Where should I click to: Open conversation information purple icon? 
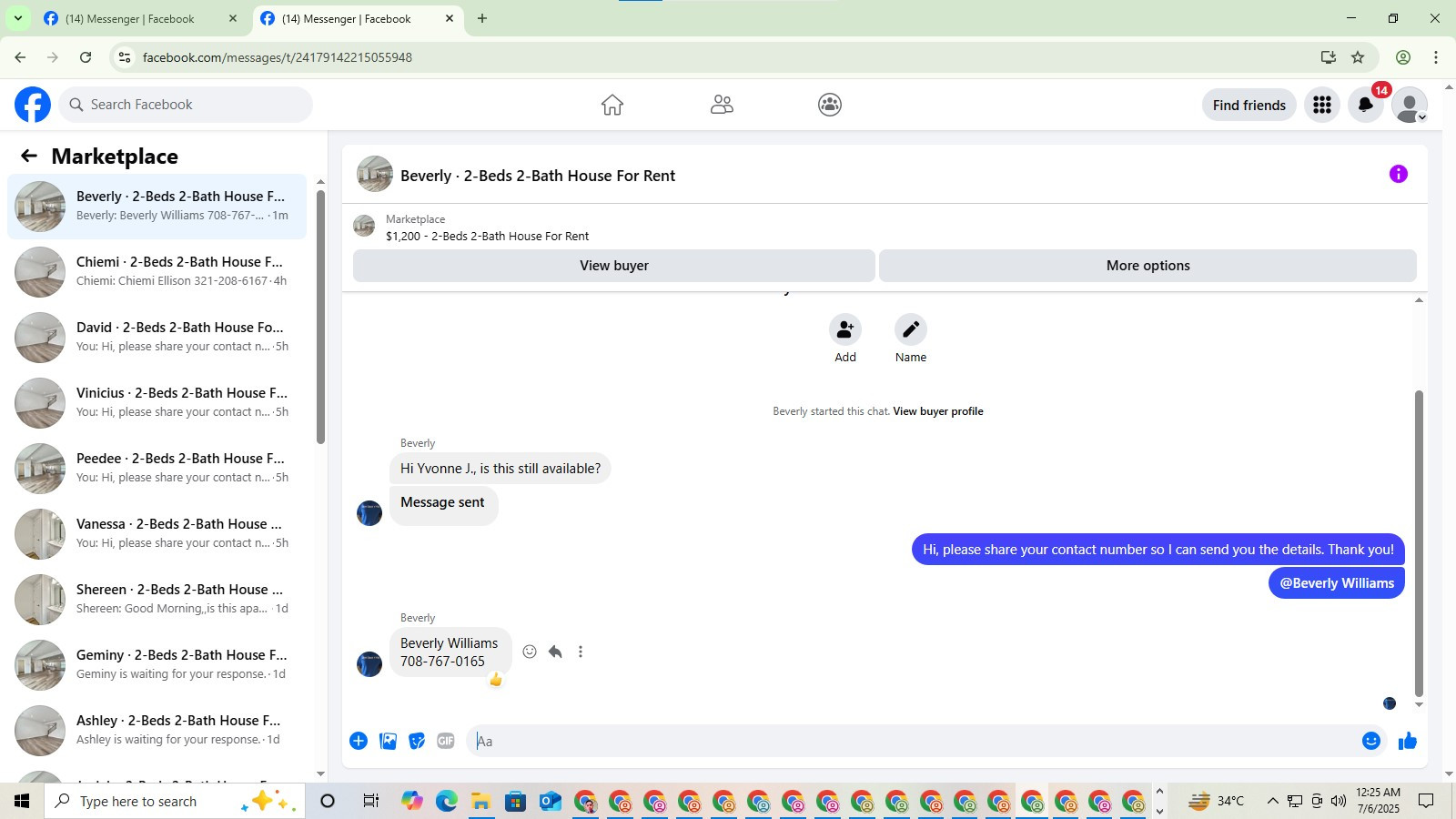[1399, 174]
